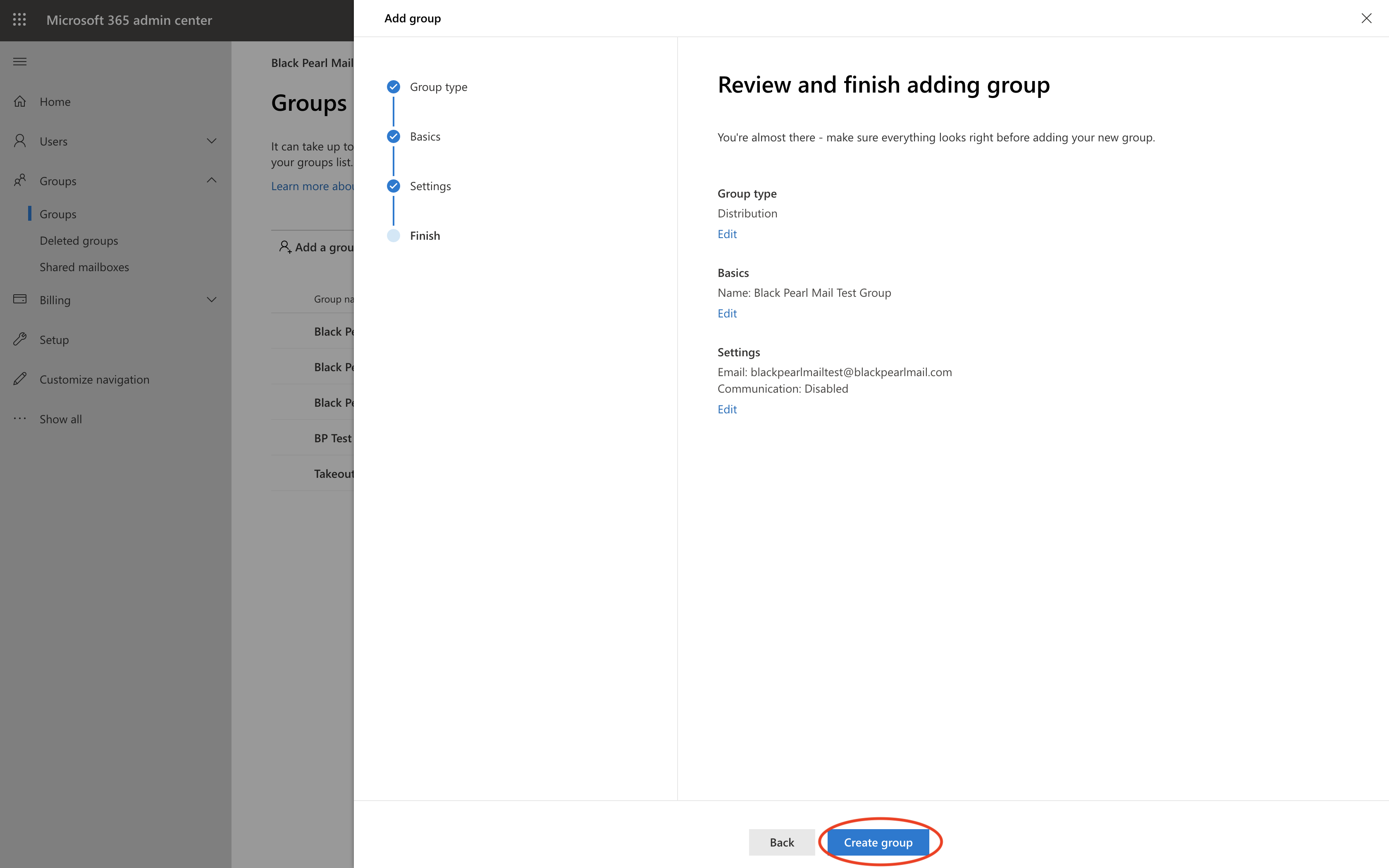Edit the Group type selection
Viewport: 1389px width, 868px height.
(727, 234)
